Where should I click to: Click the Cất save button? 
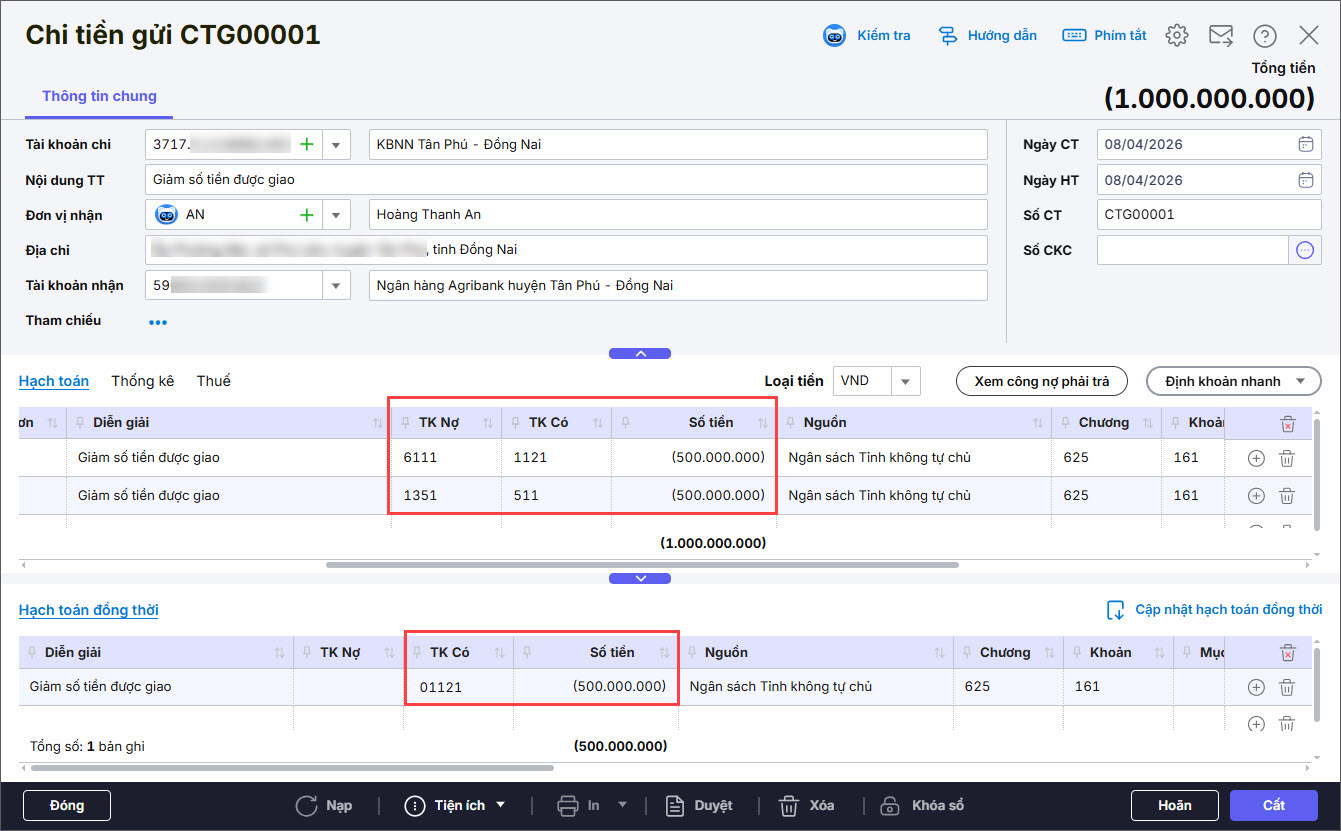[1273, 805]
